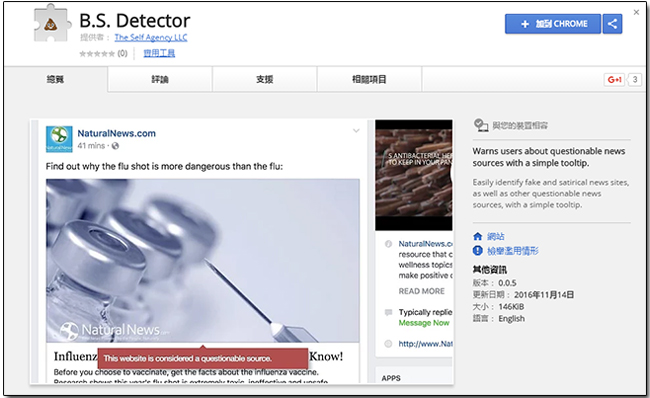This screenshot has height=398, width=650.
Task: Click the 'Find out why the flu shot' text
Action: pyautogui.click(x=164, y=166)
